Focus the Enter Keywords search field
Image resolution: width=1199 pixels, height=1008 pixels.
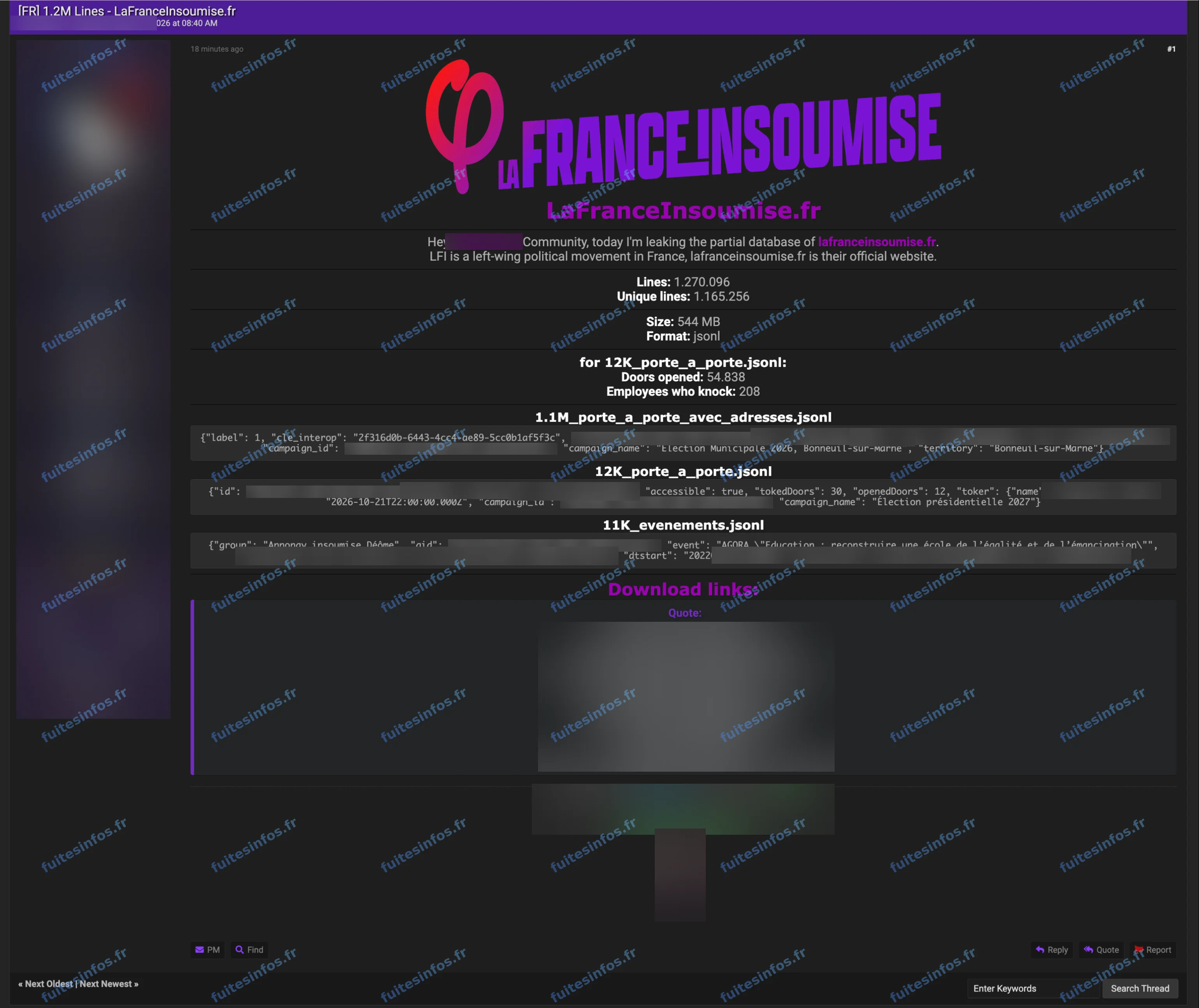(1034, 989)
